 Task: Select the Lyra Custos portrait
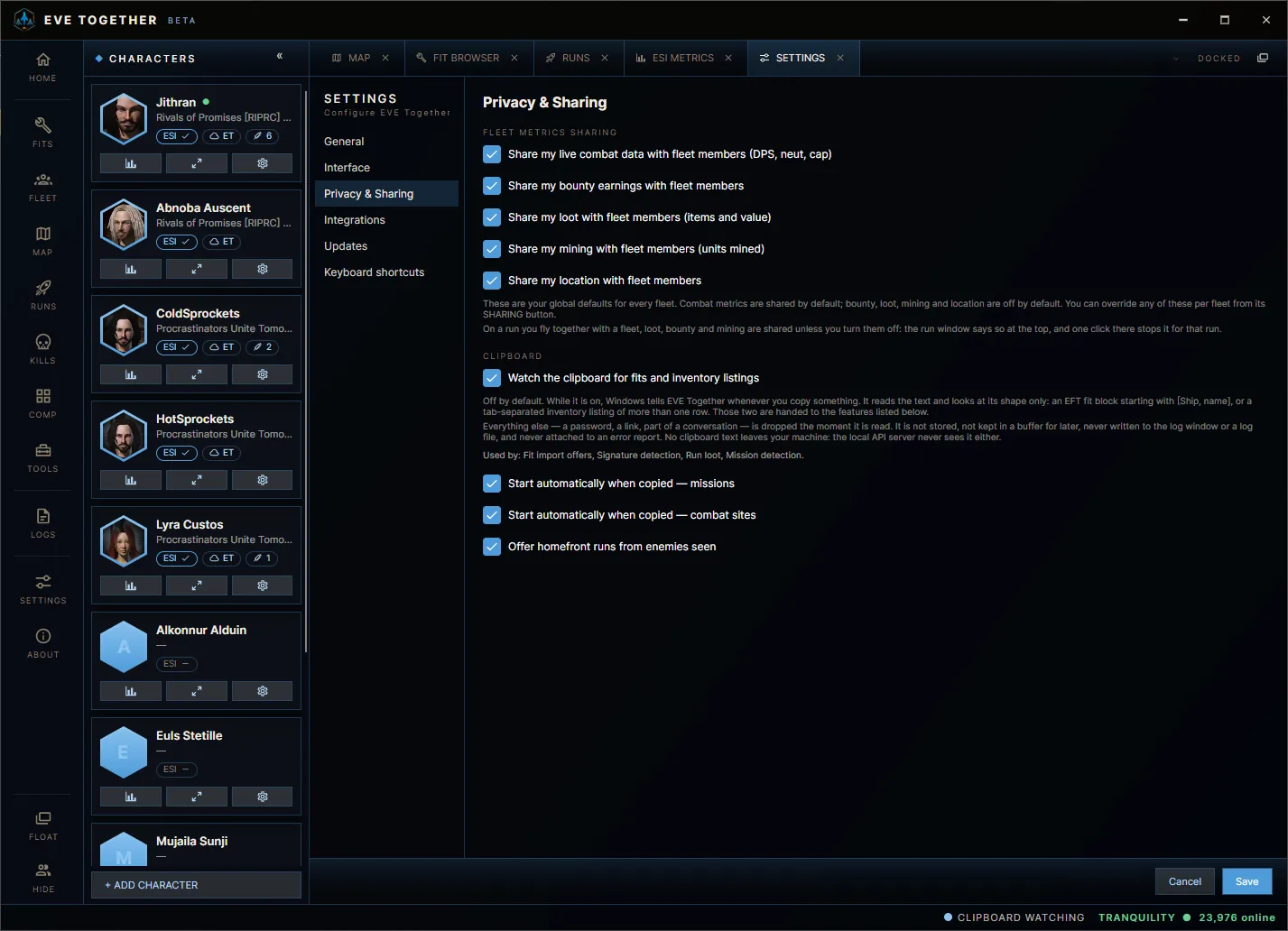[x=124, y=540]
